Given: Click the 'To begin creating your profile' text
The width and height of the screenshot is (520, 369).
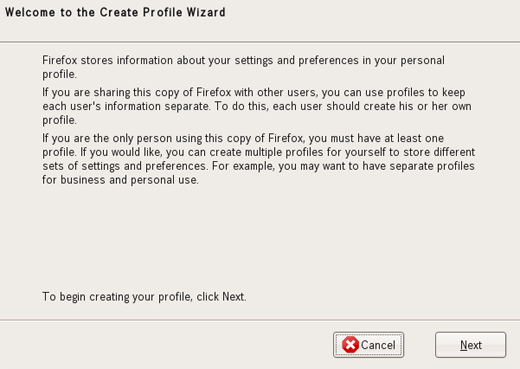Looking at the screenshot, I should (x=144, y=297).
